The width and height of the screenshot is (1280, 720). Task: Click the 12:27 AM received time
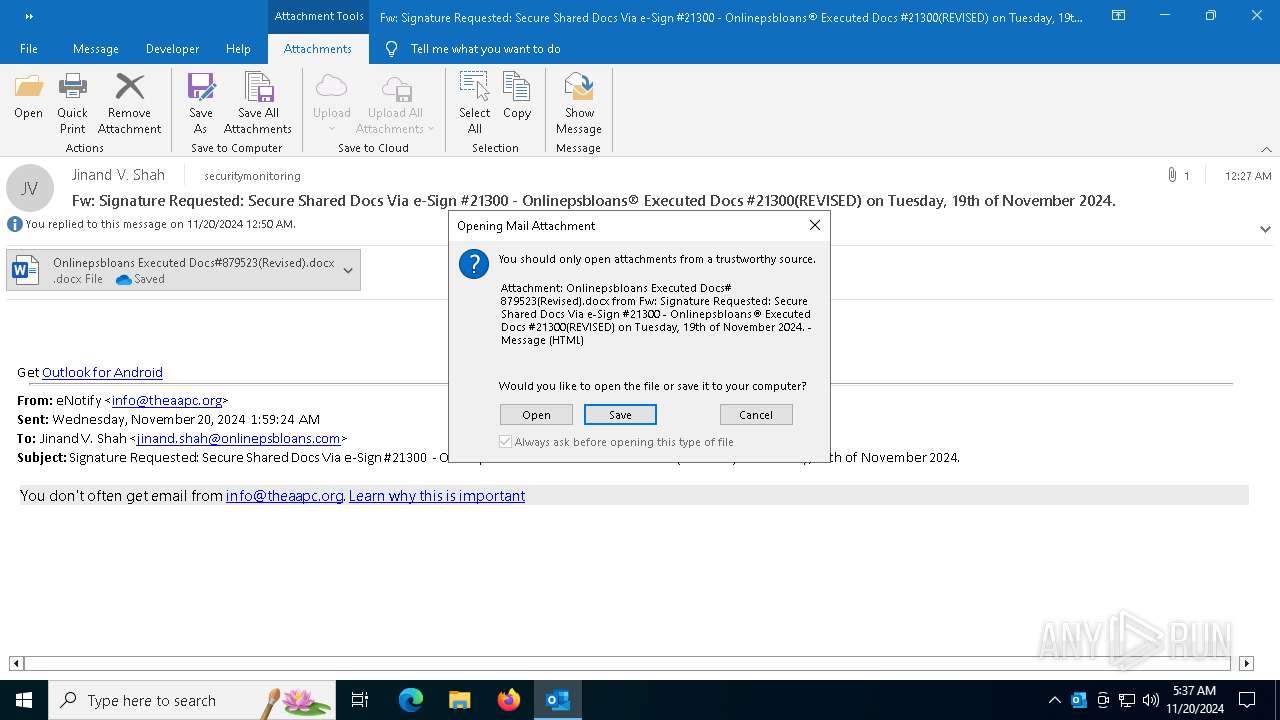[1248, 176]
